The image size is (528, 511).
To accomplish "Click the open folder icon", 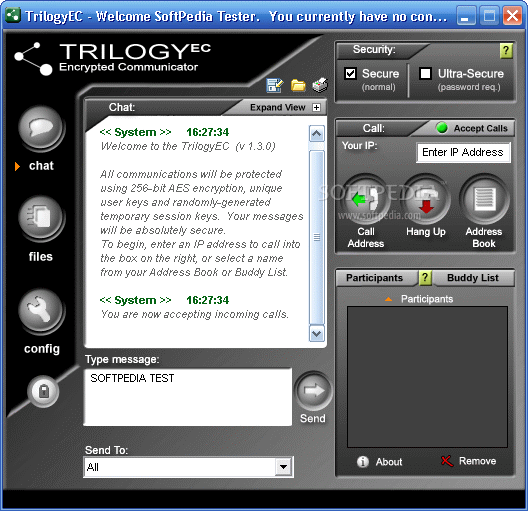I will click(298, 85).
